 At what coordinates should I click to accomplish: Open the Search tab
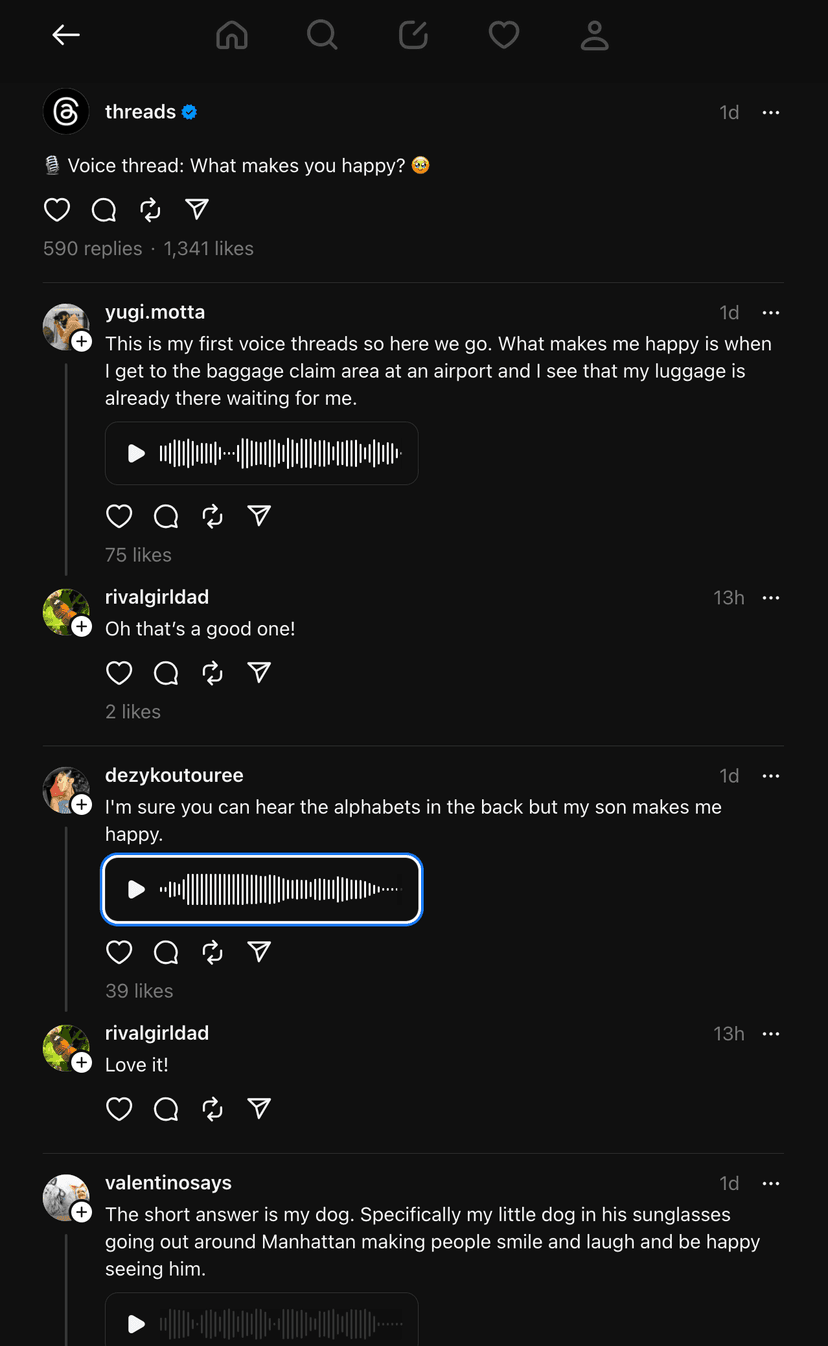(322, 35)
